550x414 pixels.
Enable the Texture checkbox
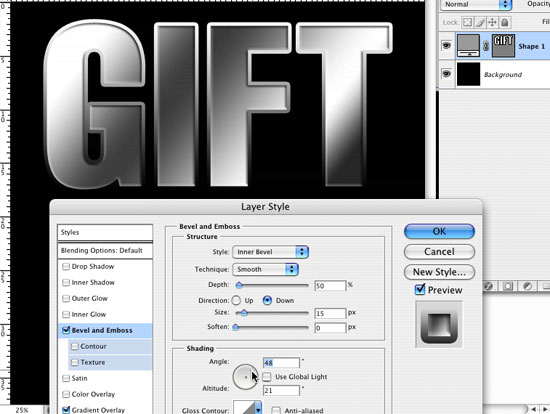74,362
